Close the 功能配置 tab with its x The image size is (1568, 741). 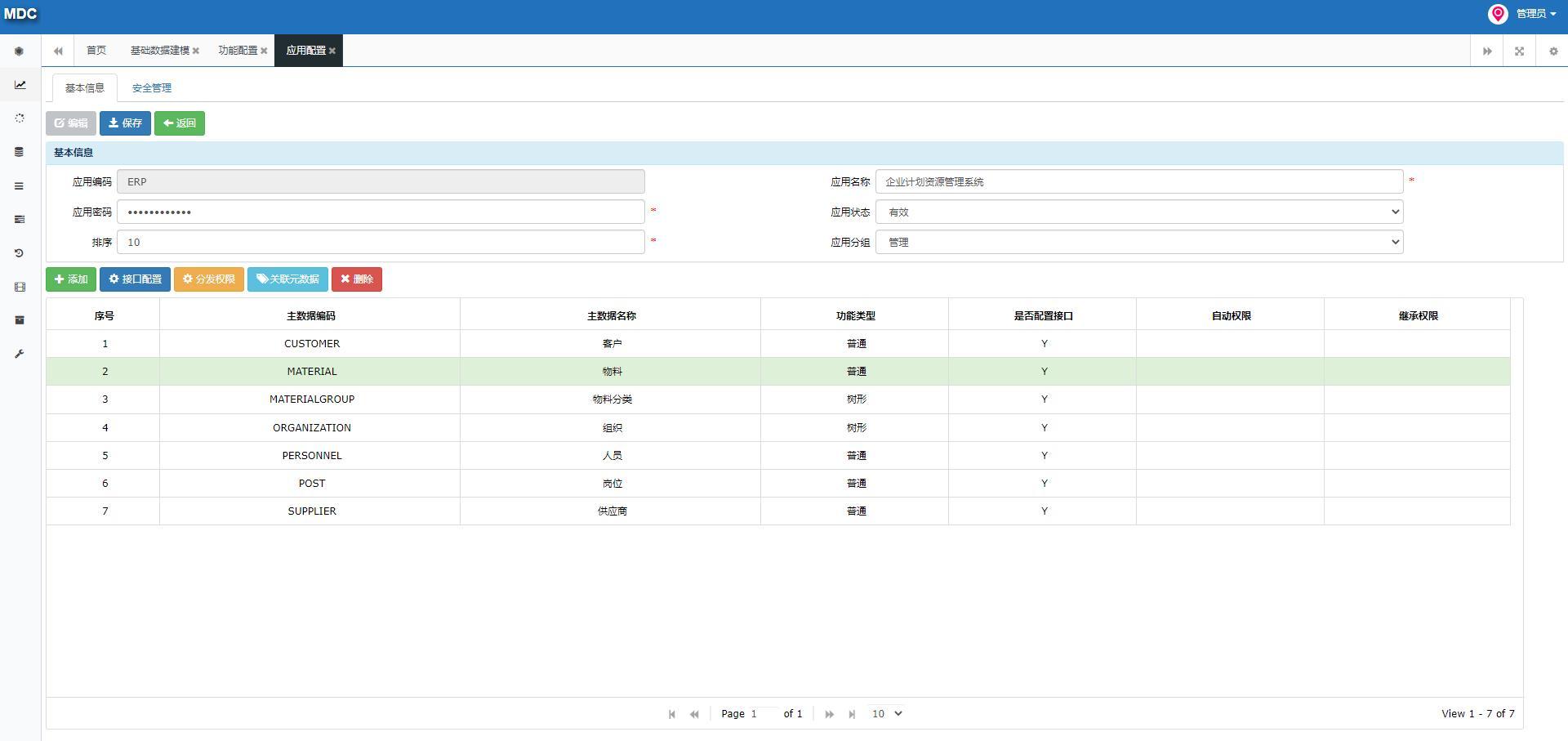click(264, 51)
